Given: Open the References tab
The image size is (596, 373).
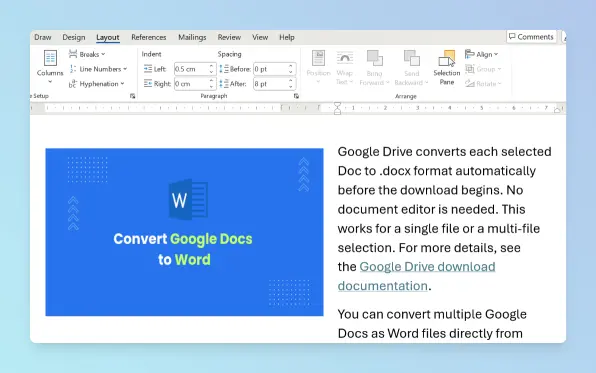Looking at the screenshot, I should pos(149,37).
